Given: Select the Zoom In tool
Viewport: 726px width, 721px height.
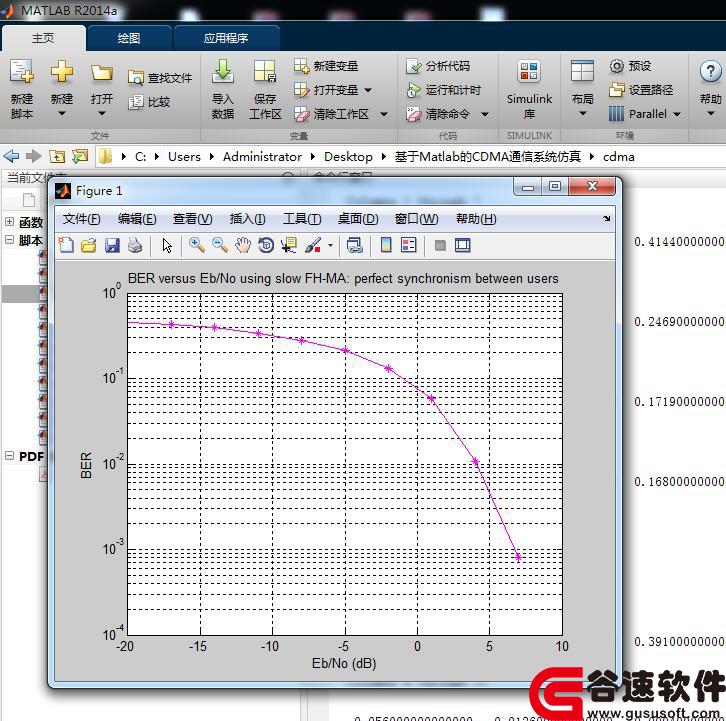Looking at the screenshot, I should (x=197, y=245).
